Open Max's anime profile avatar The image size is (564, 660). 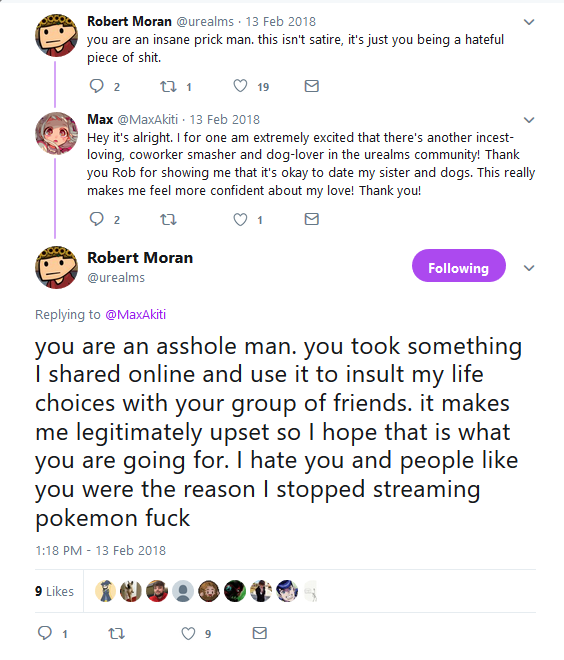tap(56, 133)
